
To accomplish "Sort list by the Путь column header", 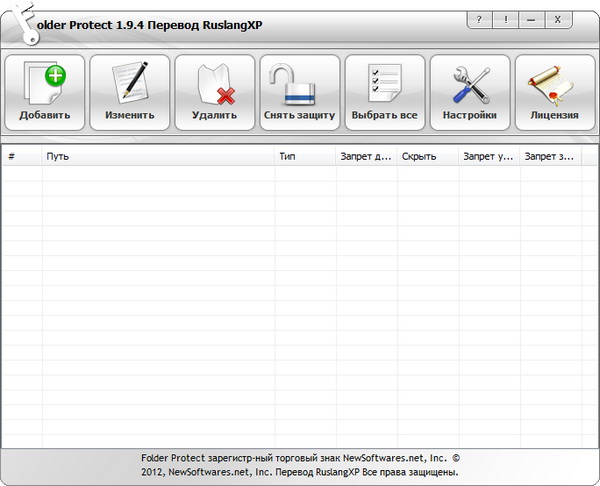I will [158, 157].
